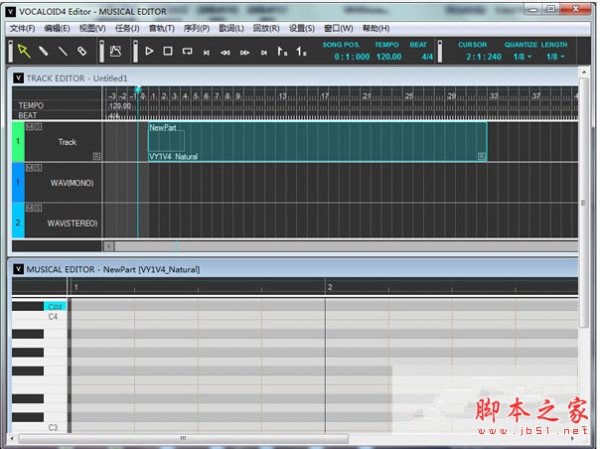Click the end marker icon beside it
The height and width of the screenshot is (449, 600).
click(301, 51)
